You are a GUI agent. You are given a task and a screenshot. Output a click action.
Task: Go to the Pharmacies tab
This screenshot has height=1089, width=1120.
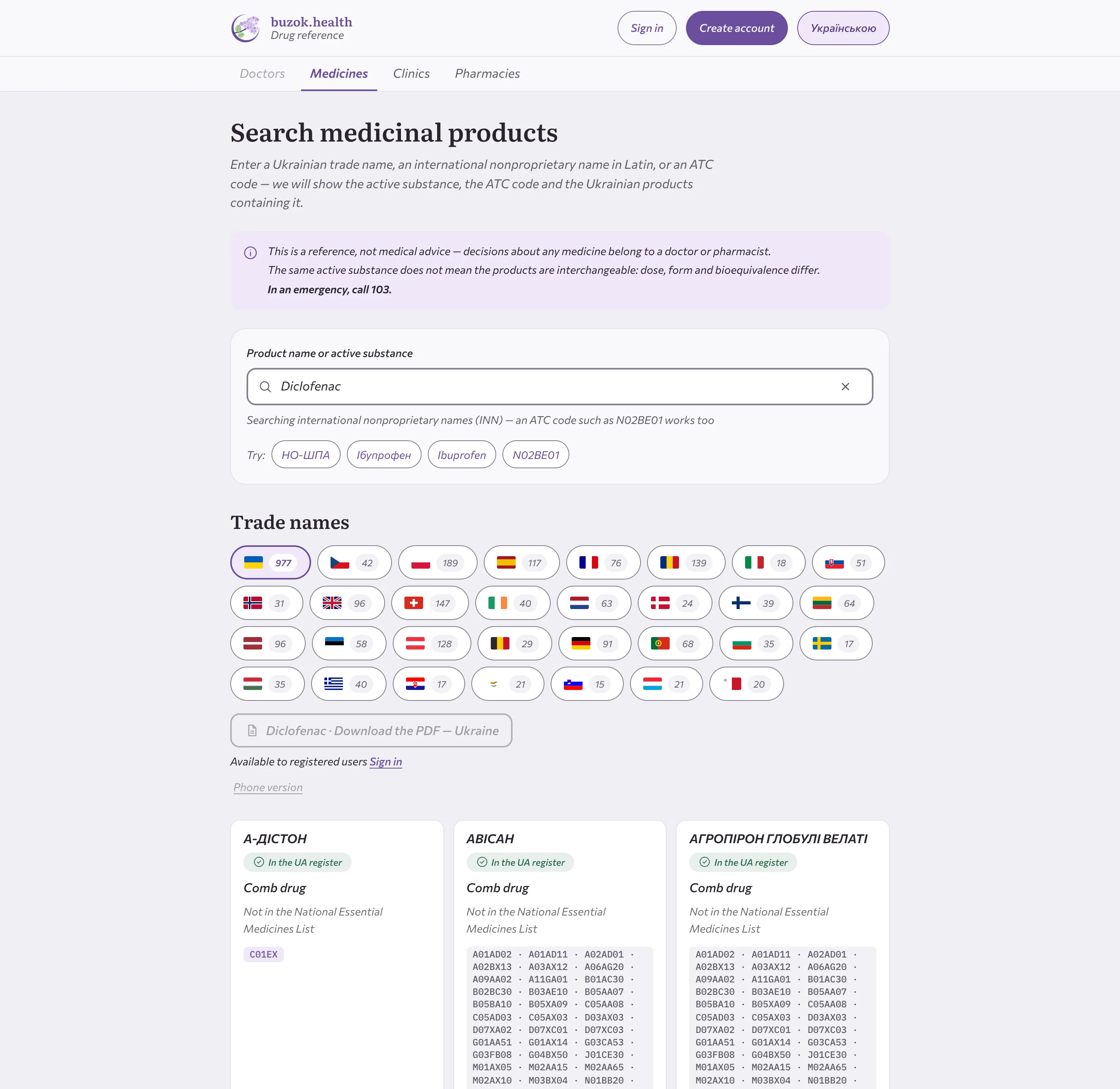coord(487,74)
